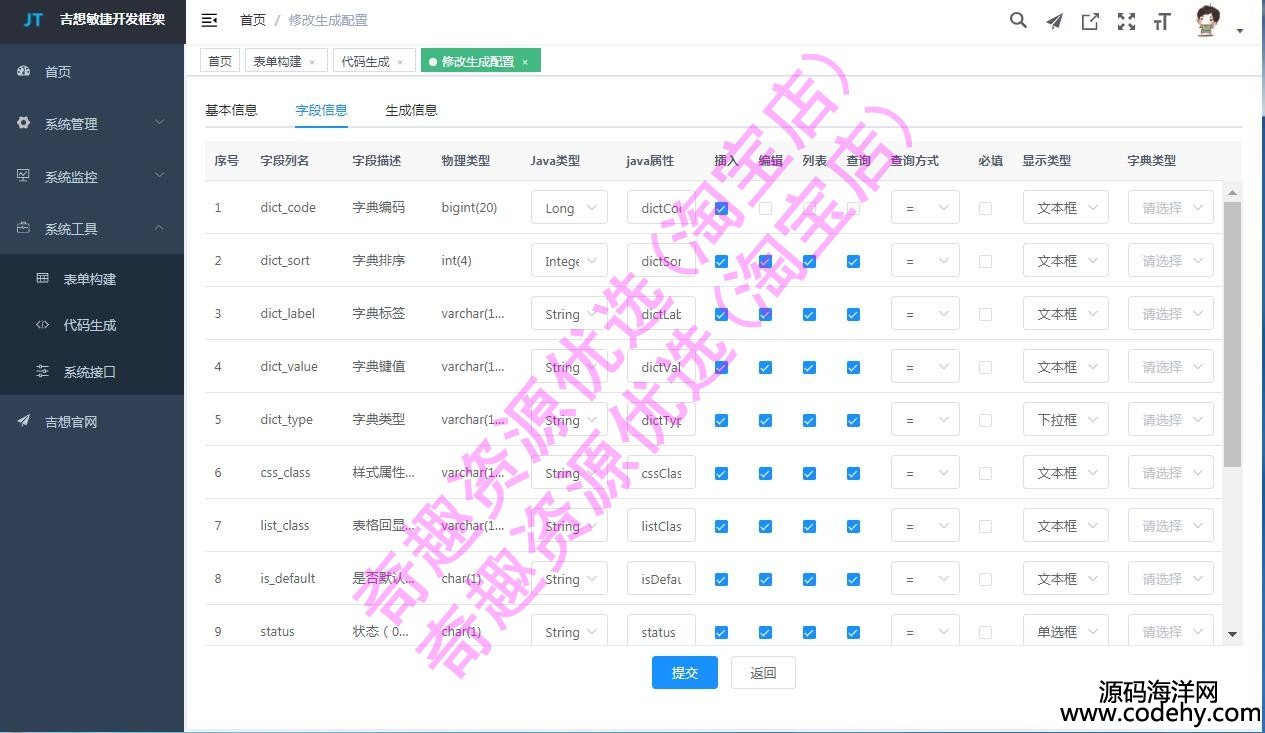This screenshot has width=1265, height=733.
Task: Enable 必填 checkbox for dict_label row
Action: pos(985,314)
